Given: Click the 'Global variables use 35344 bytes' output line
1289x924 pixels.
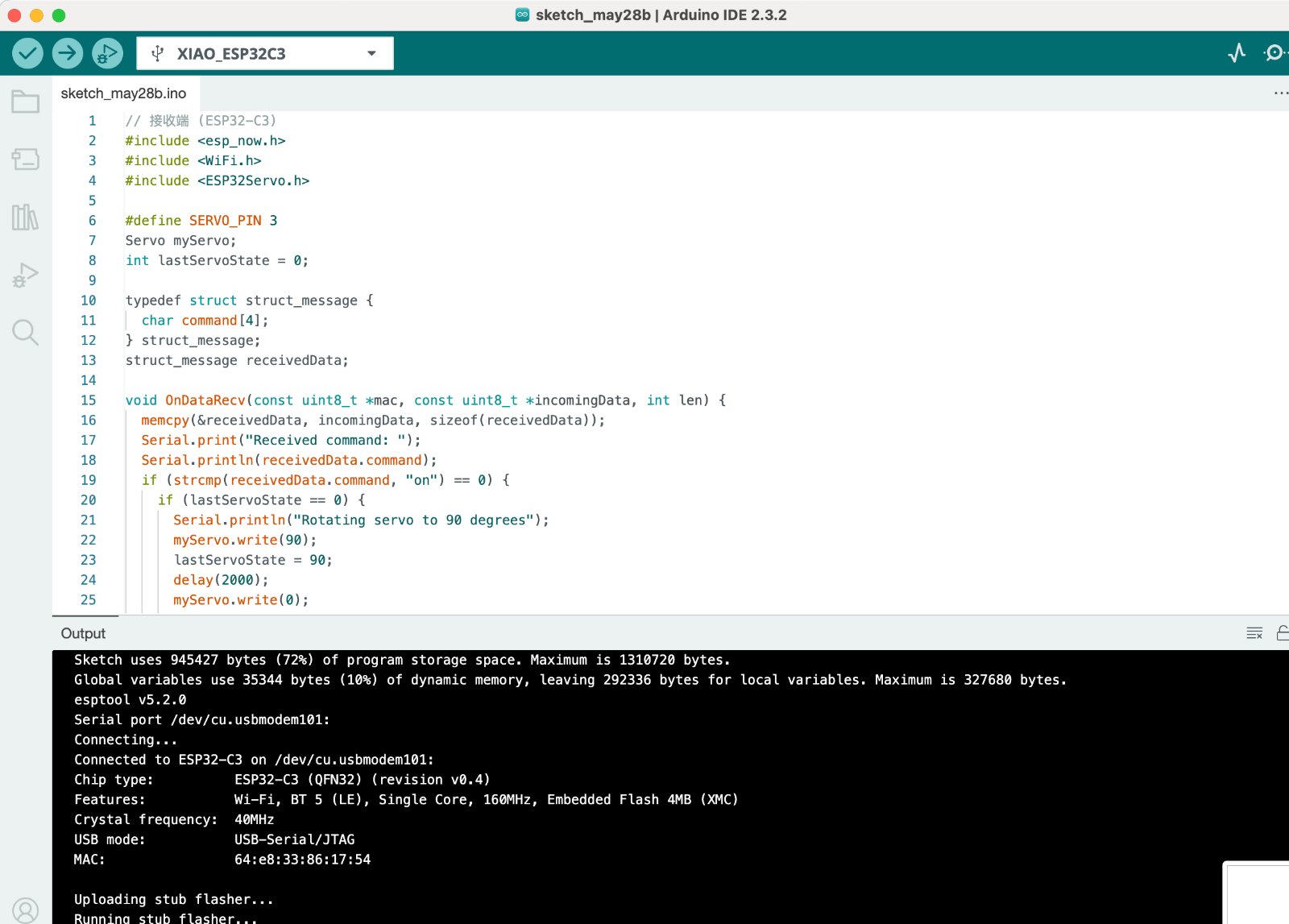Looking at the screenshot, I should pyautogui.click(x=570, y=681).
